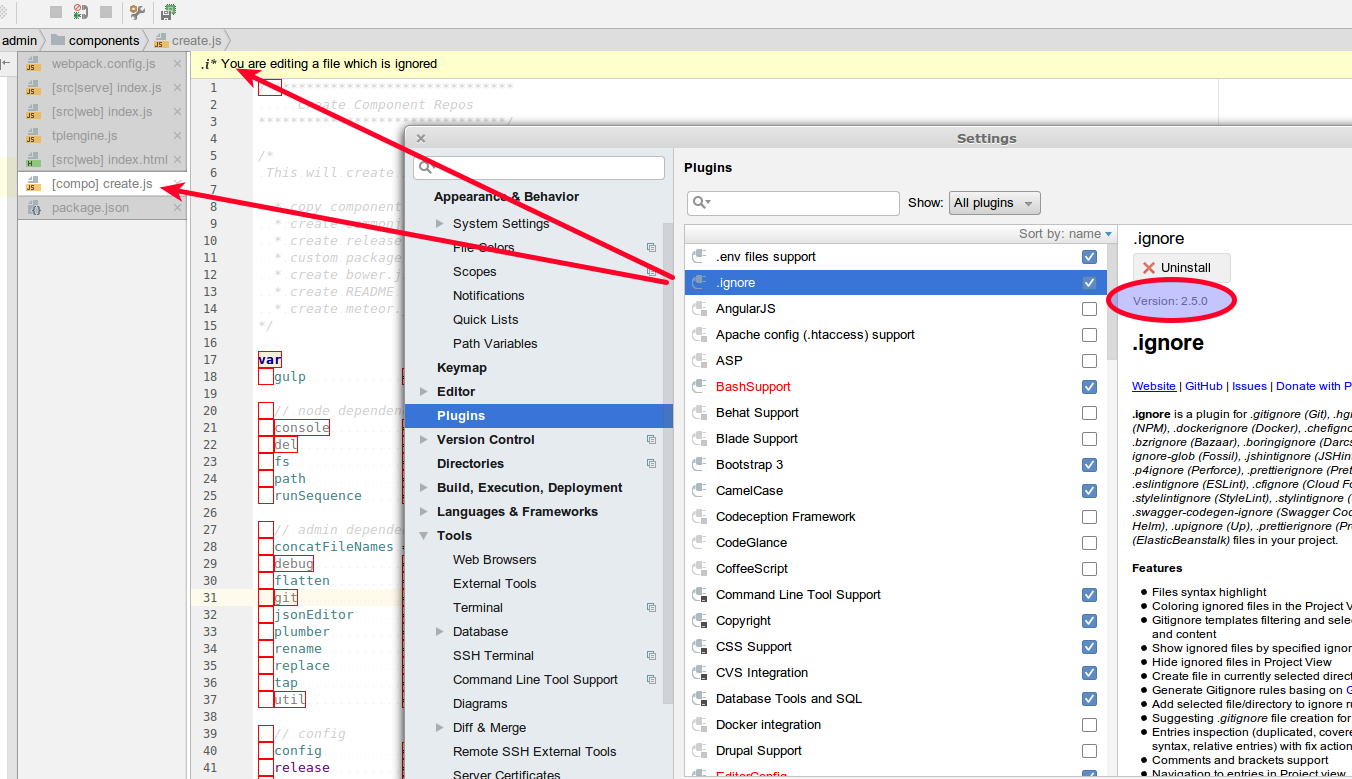Screen dimensions: 1352x779
Task: Open the Show All plugins dropdown
Action: coord(994,203)
